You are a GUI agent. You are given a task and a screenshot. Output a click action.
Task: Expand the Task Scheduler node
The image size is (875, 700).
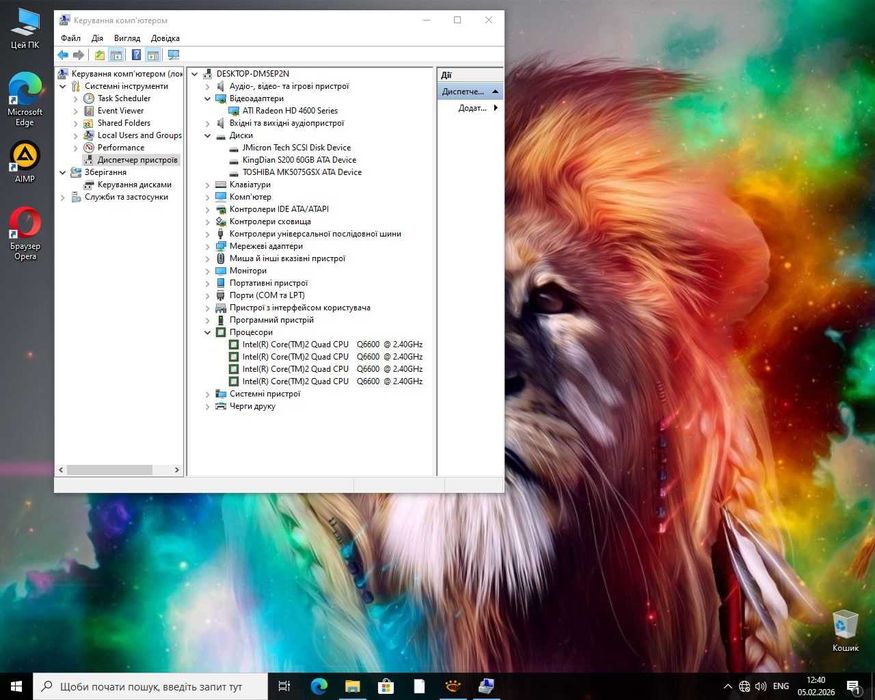click(x=75, y=98)
